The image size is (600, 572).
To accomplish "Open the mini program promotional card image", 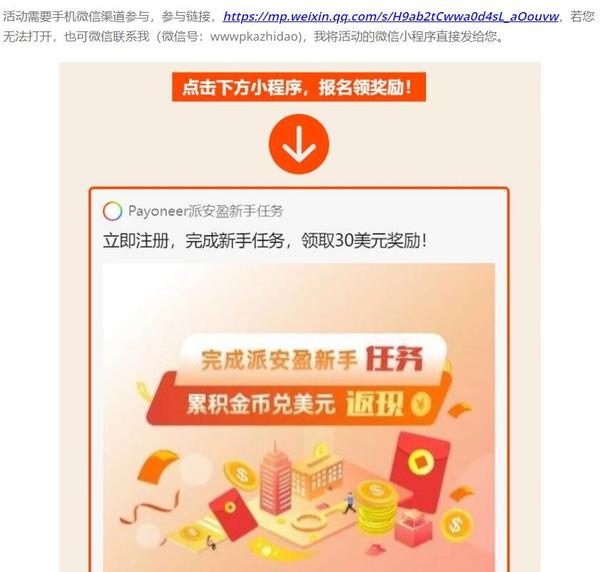I will click(299, 417).
